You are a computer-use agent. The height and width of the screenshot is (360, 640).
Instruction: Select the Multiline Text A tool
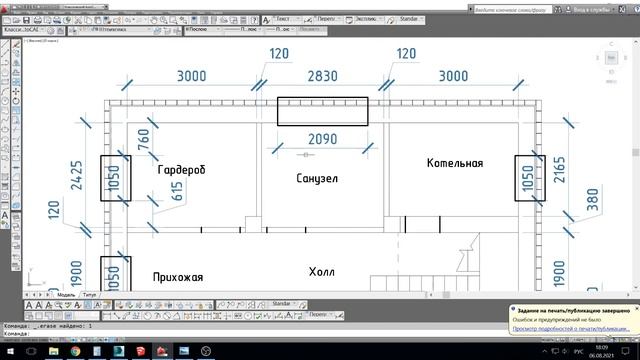(x=5, y=215)
